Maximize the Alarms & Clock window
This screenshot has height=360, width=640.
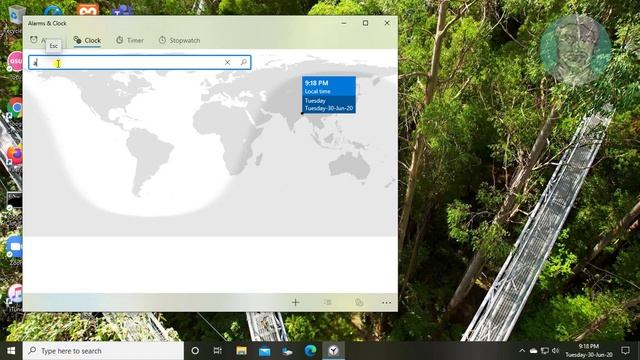(365, 23)
